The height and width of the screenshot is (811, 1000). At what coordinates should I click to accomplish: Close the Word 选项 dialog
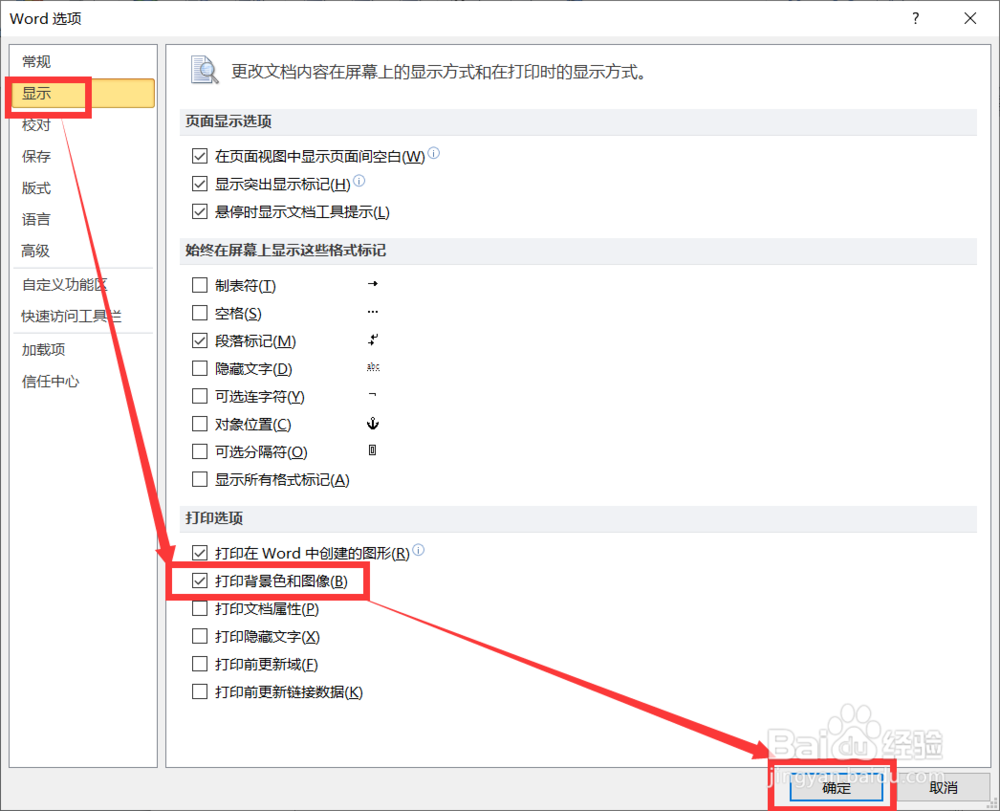pos(970,18)
